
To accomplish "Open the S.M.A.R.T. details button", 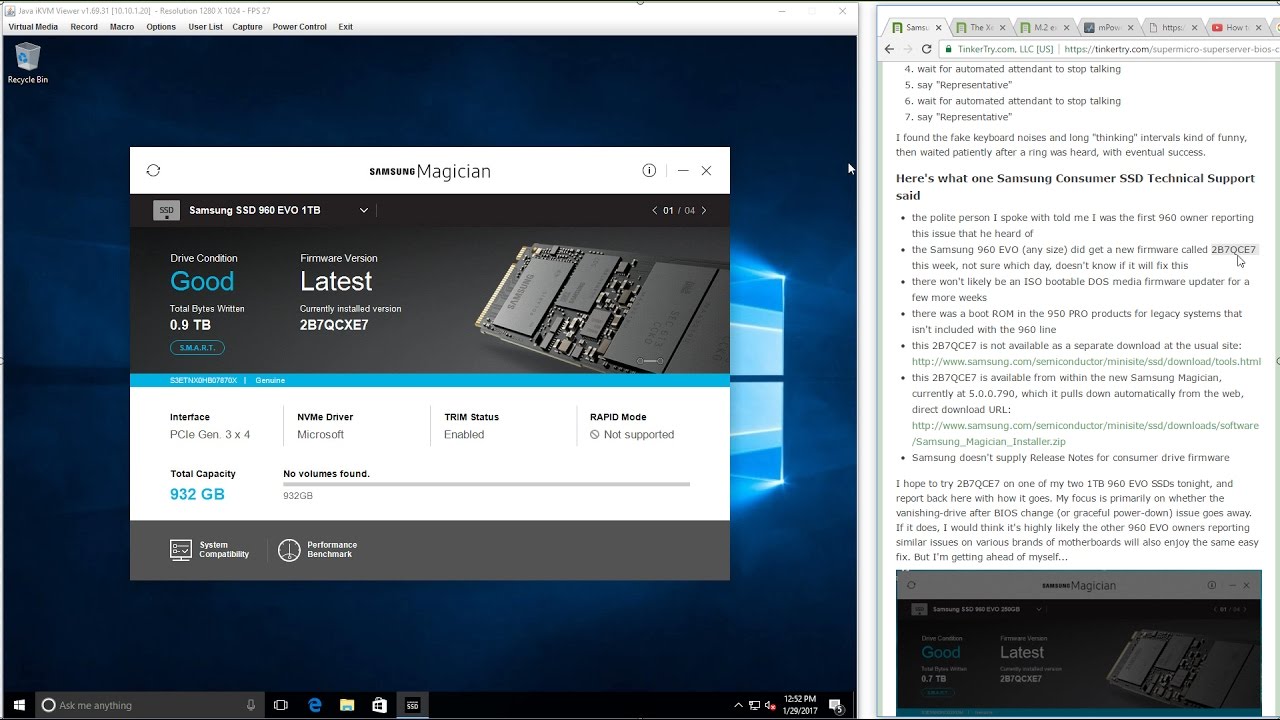I will coord(197,348).
